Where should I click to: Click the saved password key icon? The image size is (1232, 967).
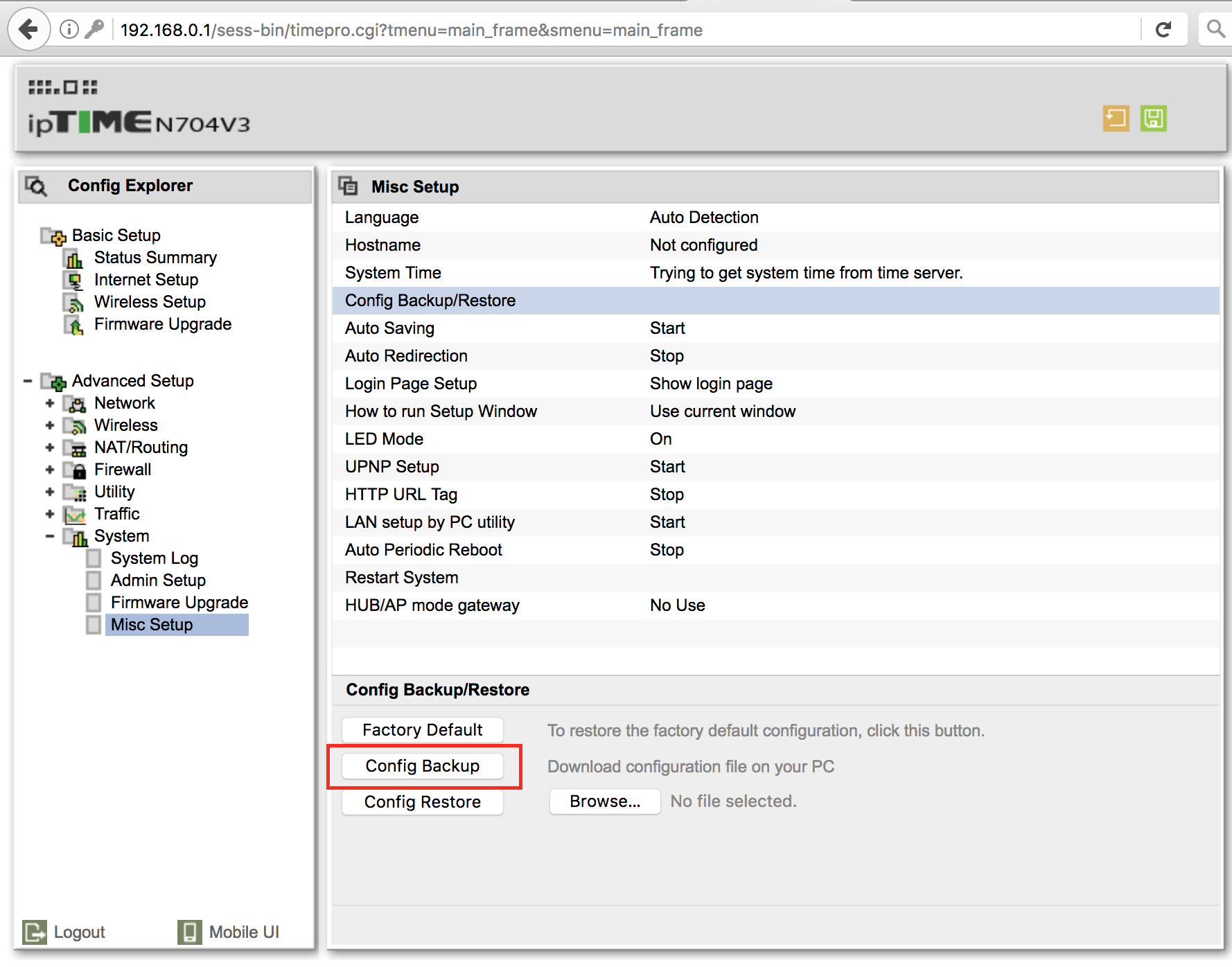[94, 29]
